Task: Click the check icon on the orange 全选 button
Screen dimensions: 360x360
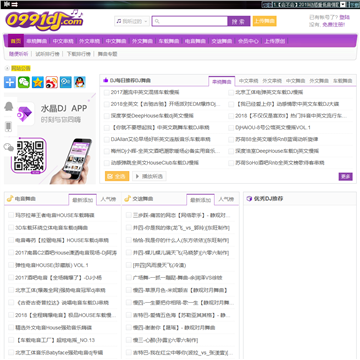Action: pos(110,176)
